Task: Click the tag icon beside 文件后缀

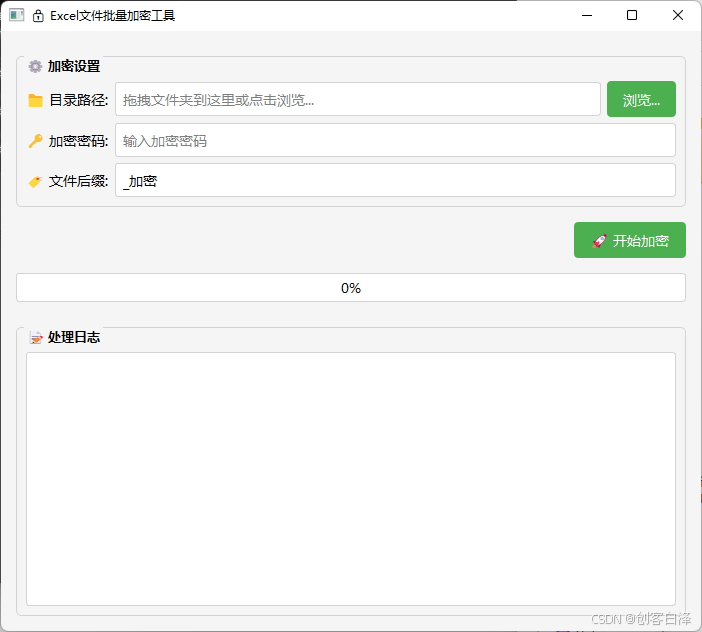Action: 35,181
